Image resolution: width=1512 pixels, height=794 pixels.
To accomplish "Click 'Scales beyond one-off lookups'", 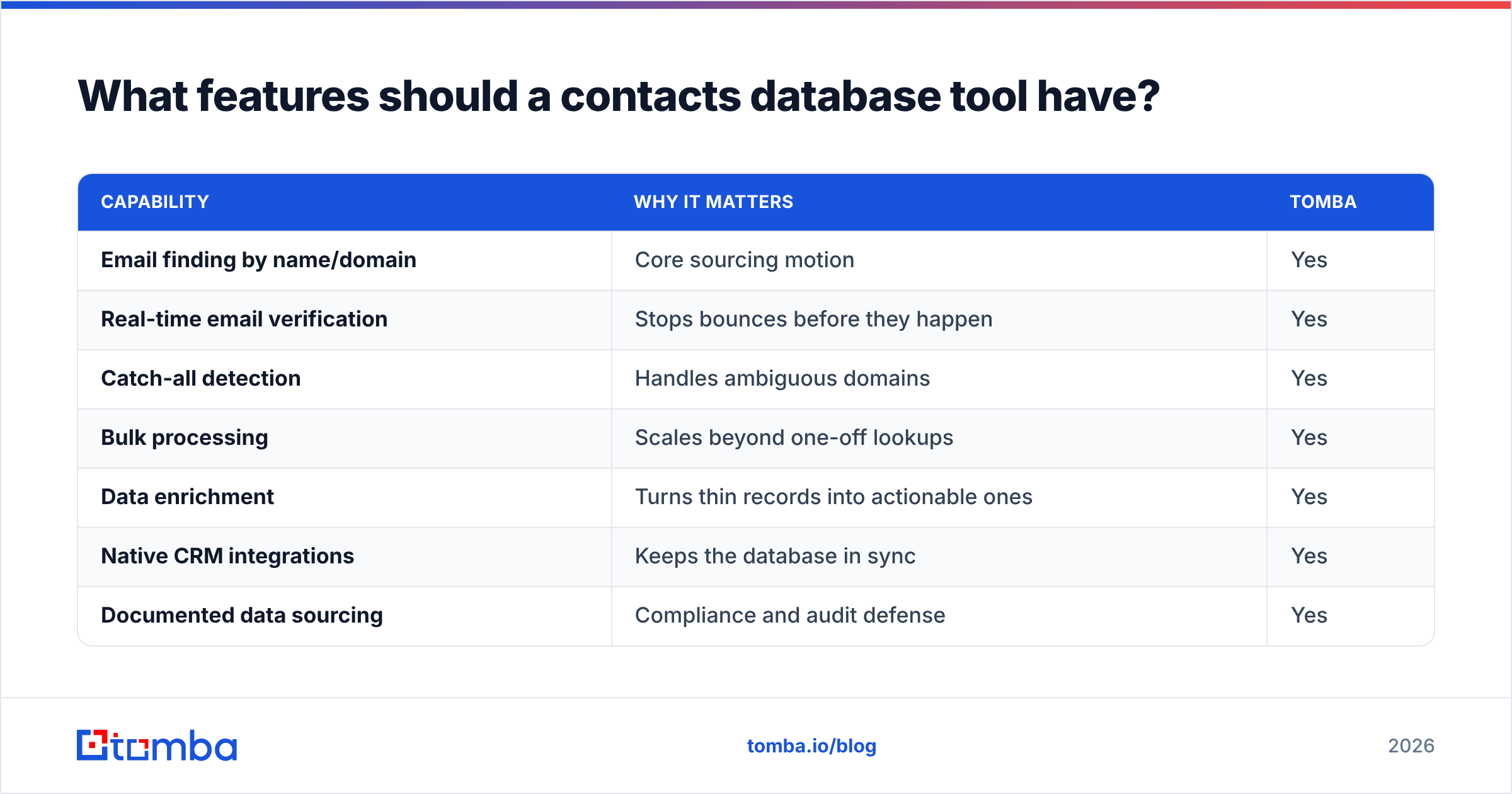I will click(x=794, y=437).
